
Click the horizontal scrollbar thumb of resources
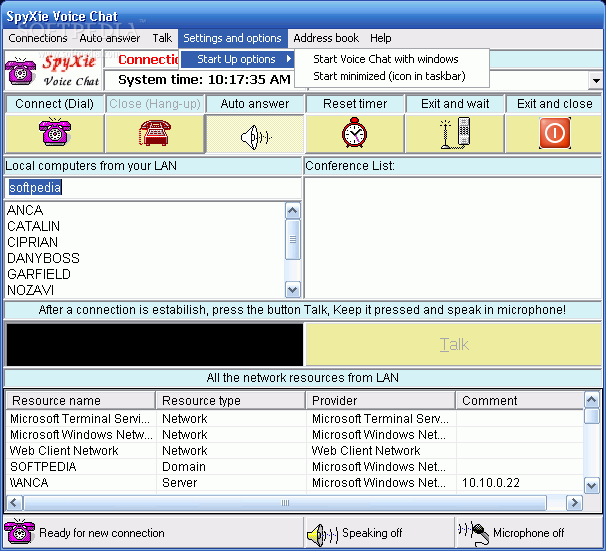click(285, 503)
